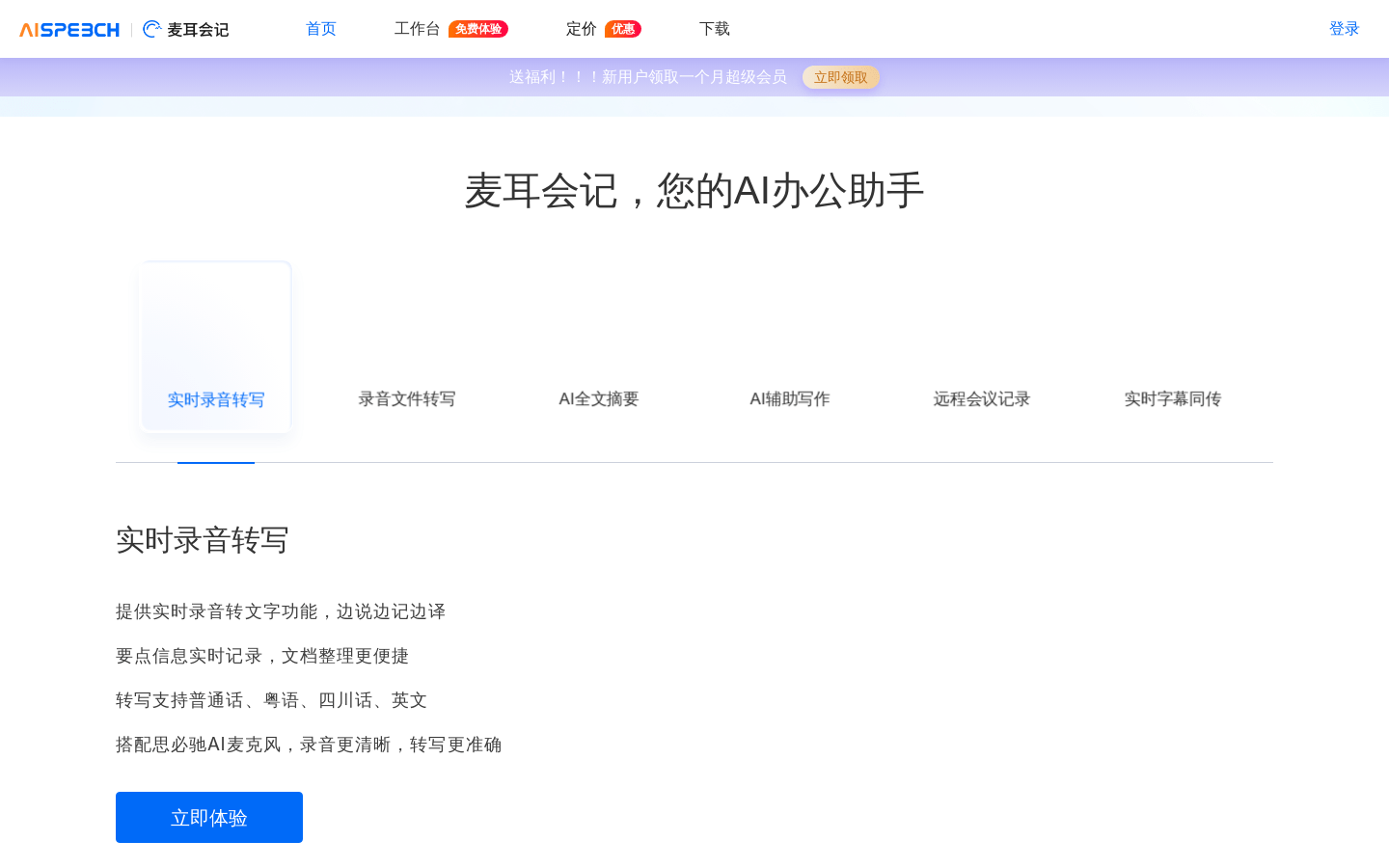Image resolution: width=1389 pixels, height=868 pixels.
Task: Select the 实时字幕同传 tab
Action: (1172, 398)
